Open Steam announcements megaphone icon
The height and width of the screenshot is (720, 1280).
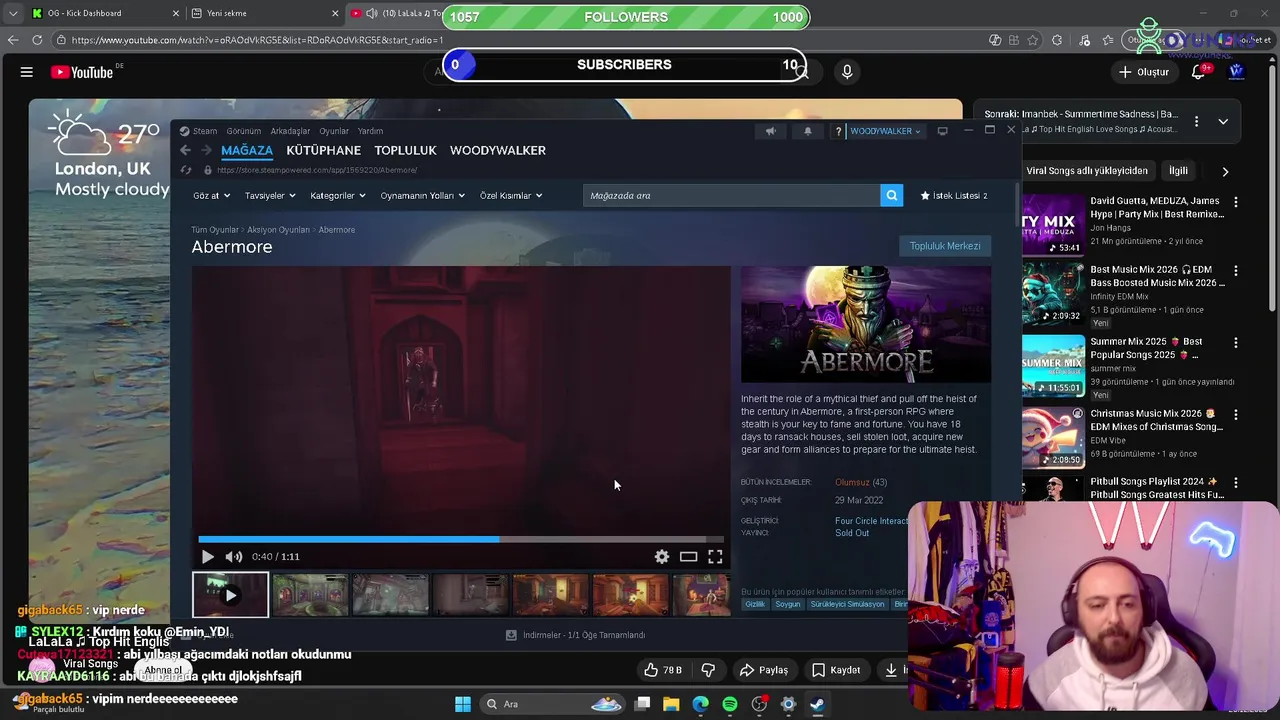pyautogui.click(x=770, y=131)
